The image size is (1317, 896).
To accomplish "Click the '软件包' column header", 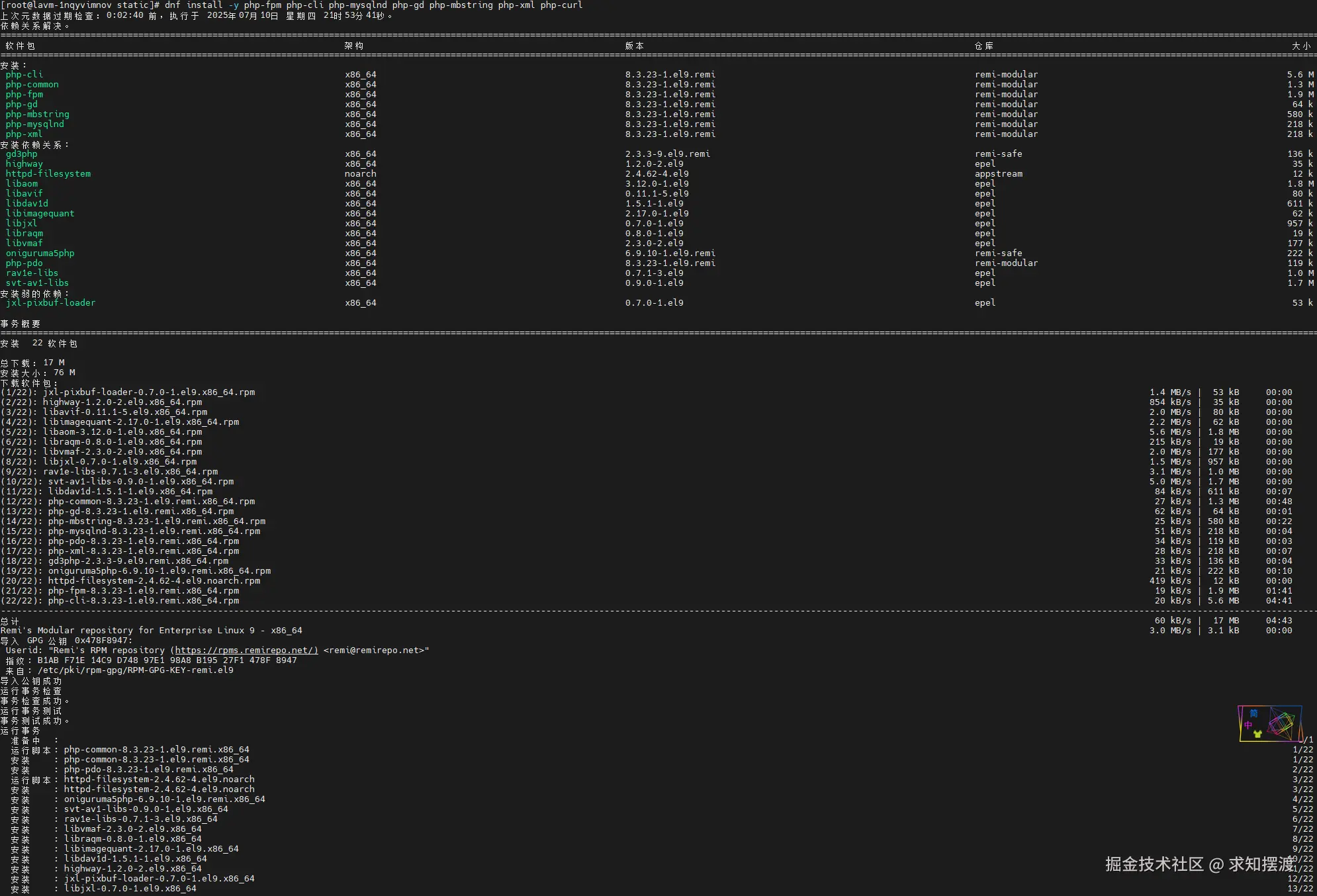I will pyautogui.click(x=20, y=46).
